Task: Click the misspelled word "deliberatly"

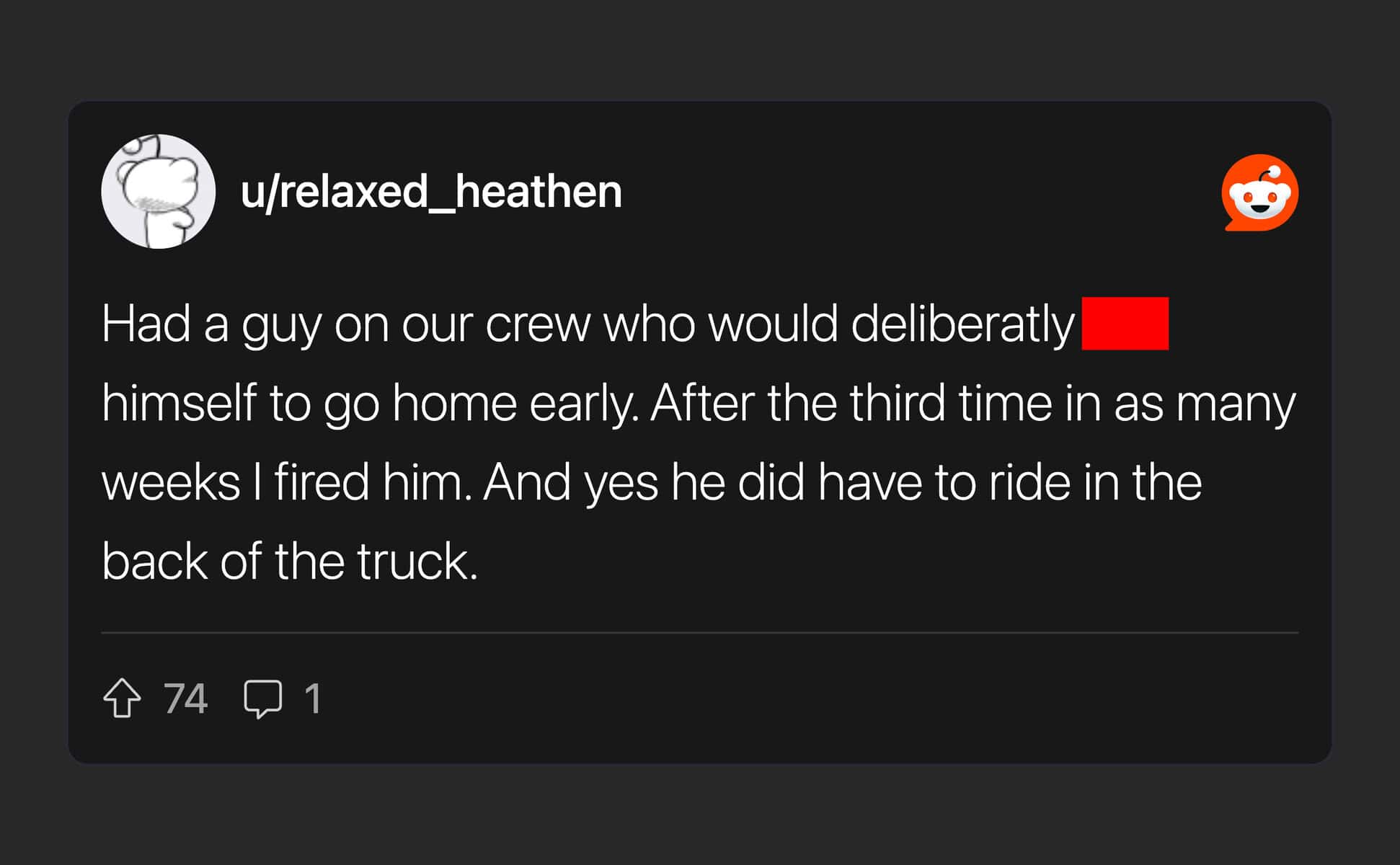Action: (962, 324)
